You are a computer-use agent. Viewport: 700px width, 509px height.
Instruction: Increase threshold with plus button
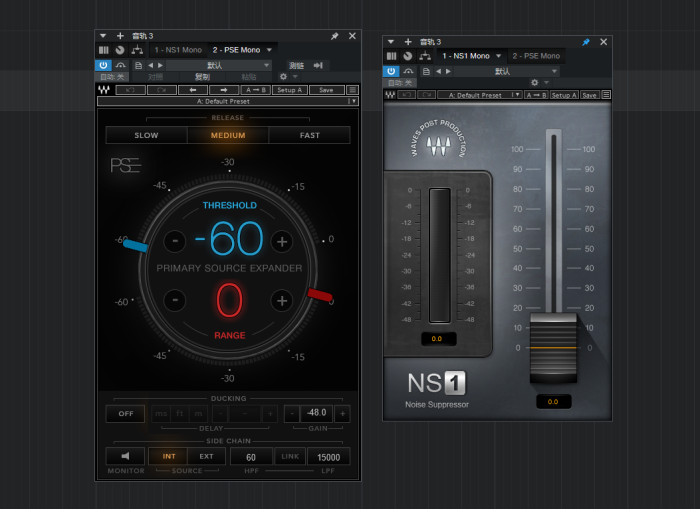click(282, 242)
